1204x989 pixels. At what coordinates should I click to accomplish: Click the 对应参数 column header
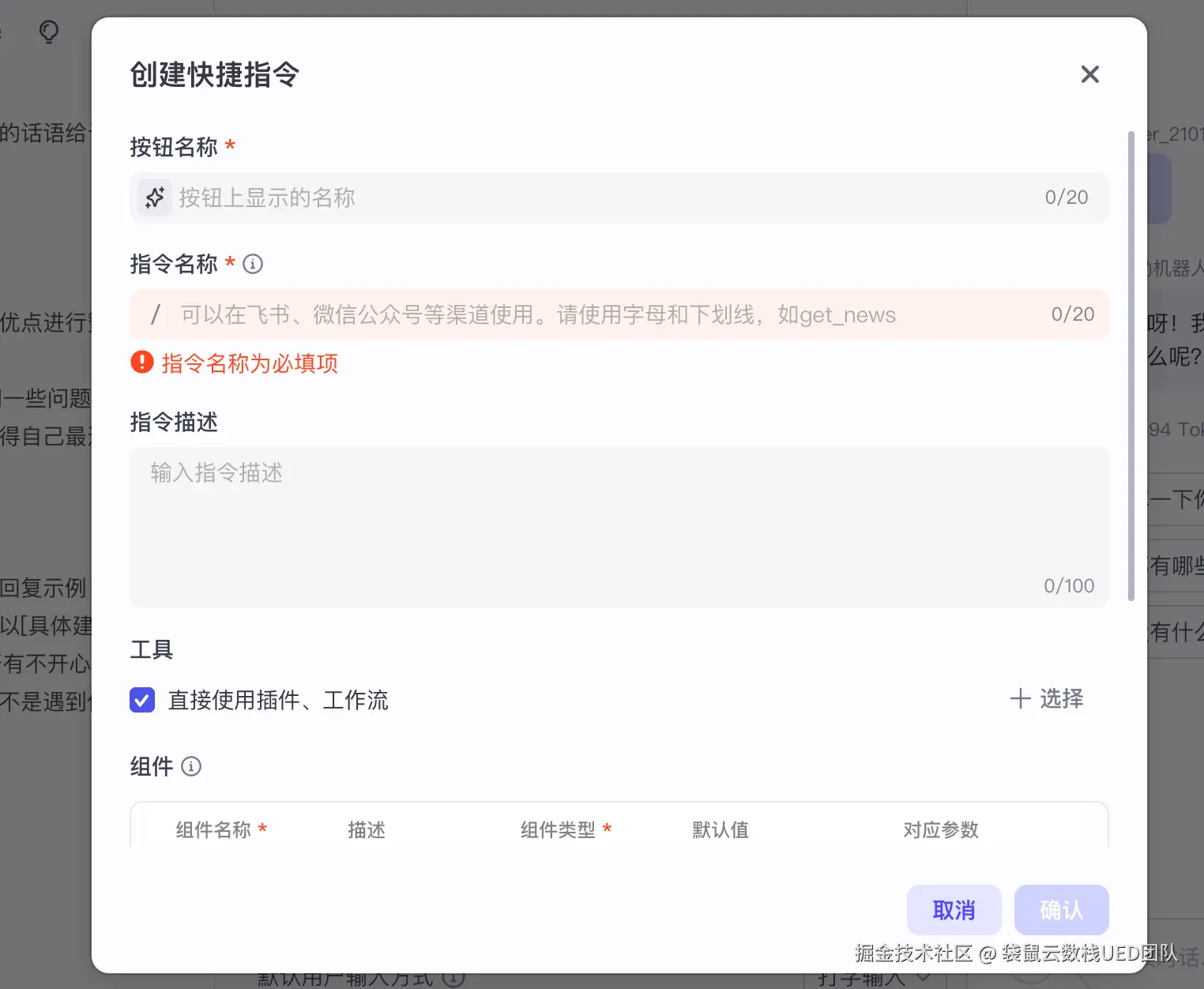click(941, 830)
